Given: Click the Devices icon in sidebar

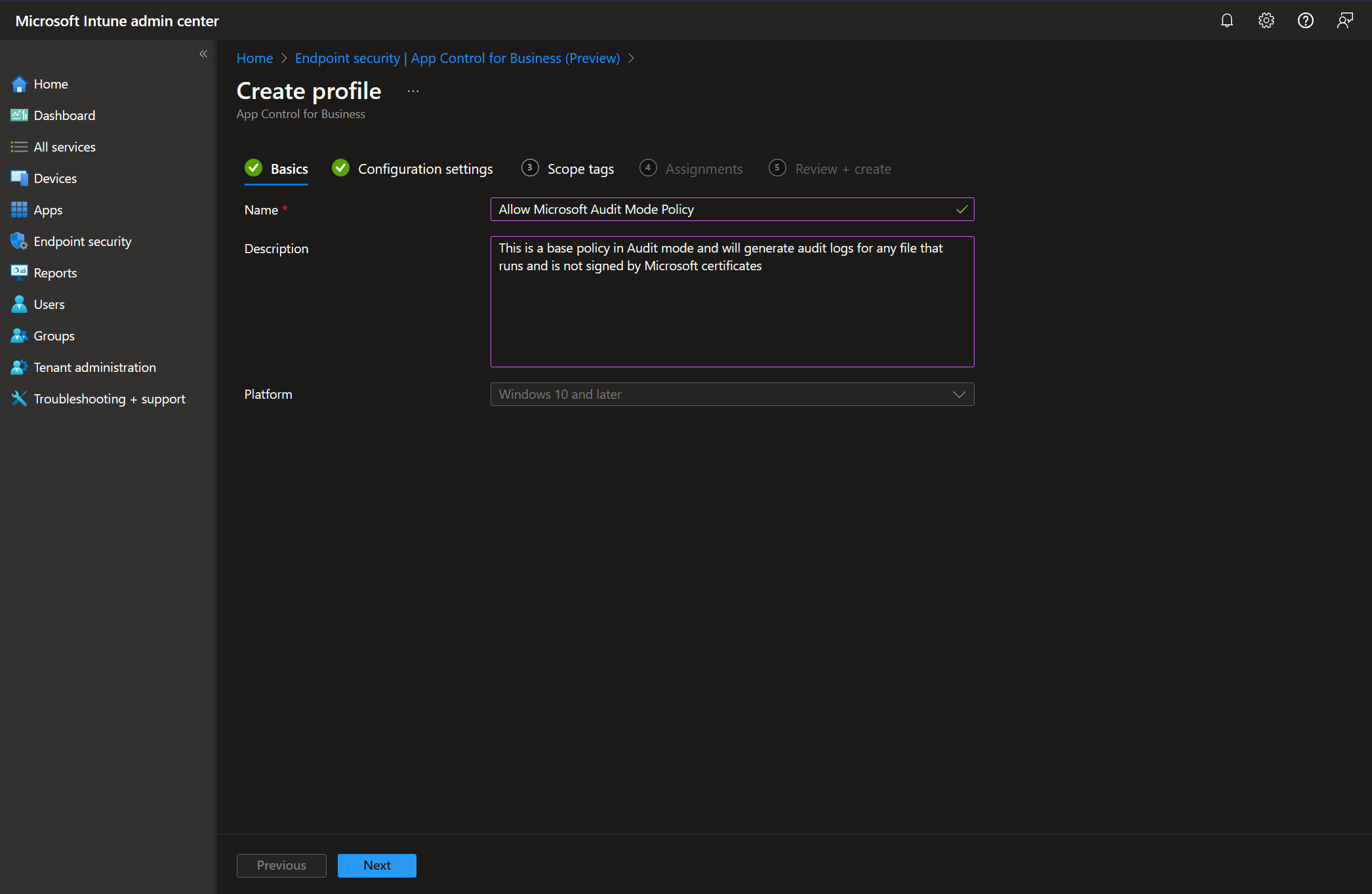Looking at the screenshot, I should 19,178.
